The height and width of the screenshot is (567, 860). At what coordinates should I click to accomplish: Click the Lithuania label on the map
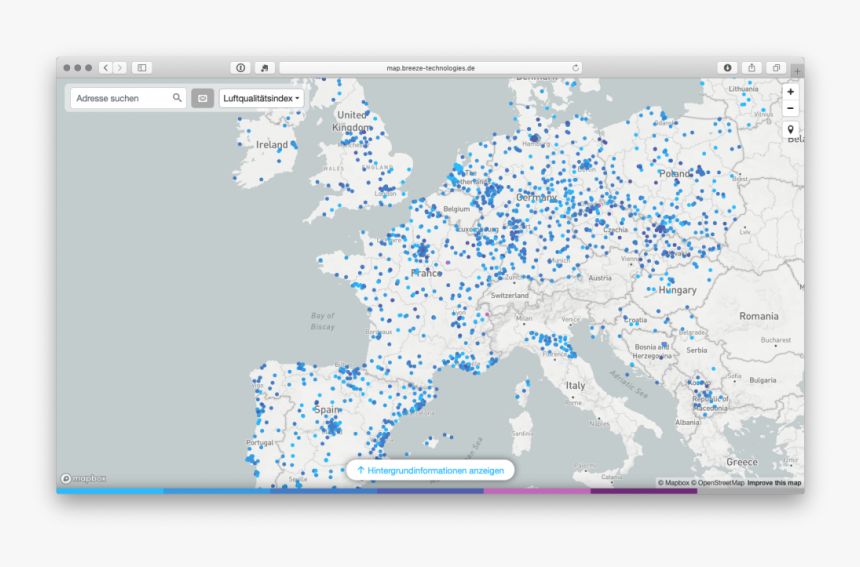click(x=743, y=89)
